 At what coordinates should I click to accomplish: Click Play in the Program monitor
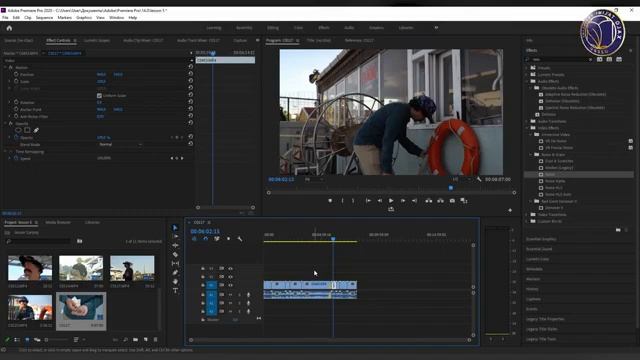(391, 201)
